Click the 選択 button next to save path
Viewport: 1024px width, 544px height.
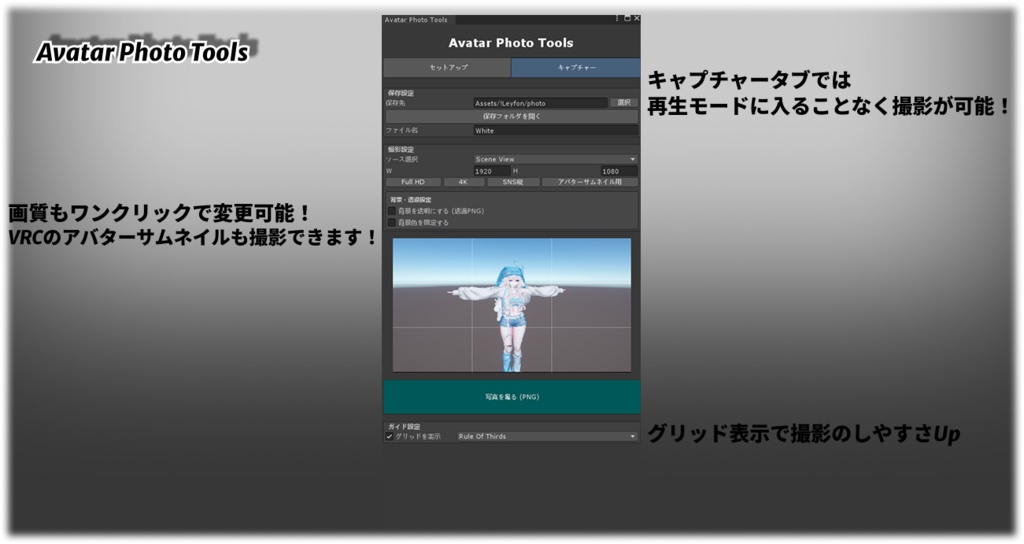click(624, 103)
